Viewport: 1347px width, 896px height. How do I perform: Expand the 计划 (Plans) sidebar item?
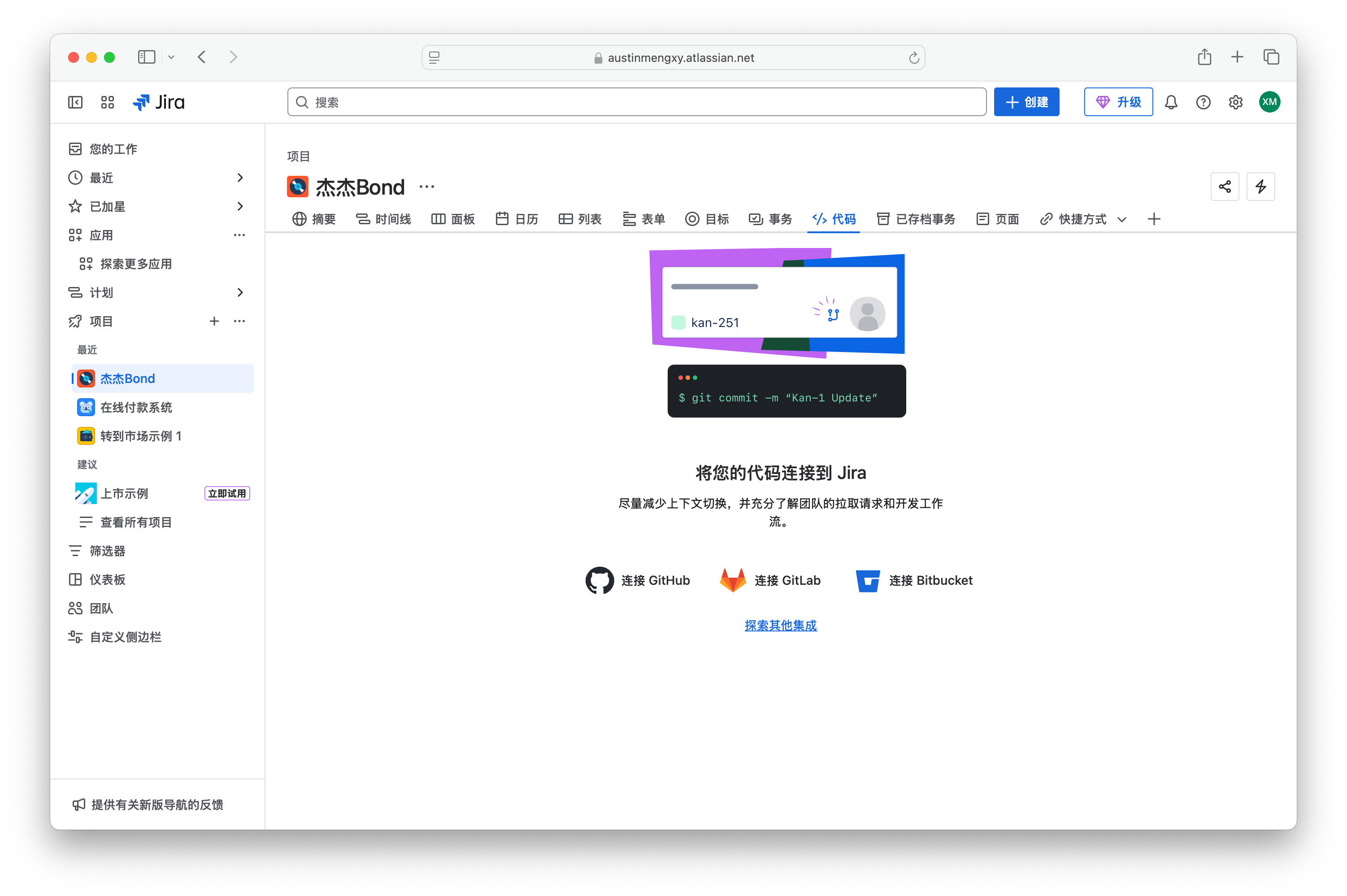click(240, 292)
